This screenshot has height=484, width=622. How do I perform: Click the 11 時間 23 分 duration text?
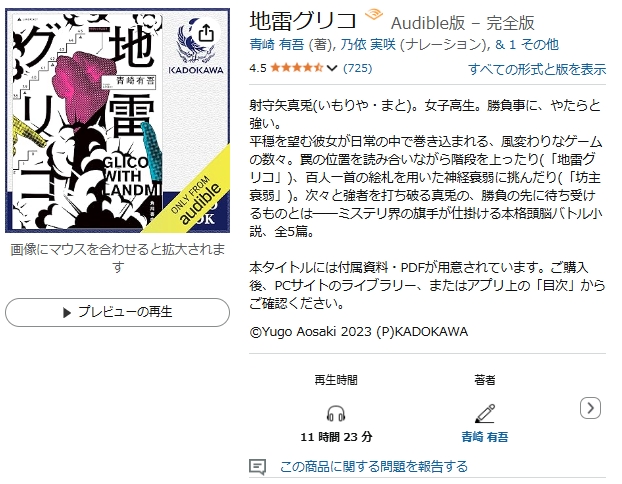336,437
